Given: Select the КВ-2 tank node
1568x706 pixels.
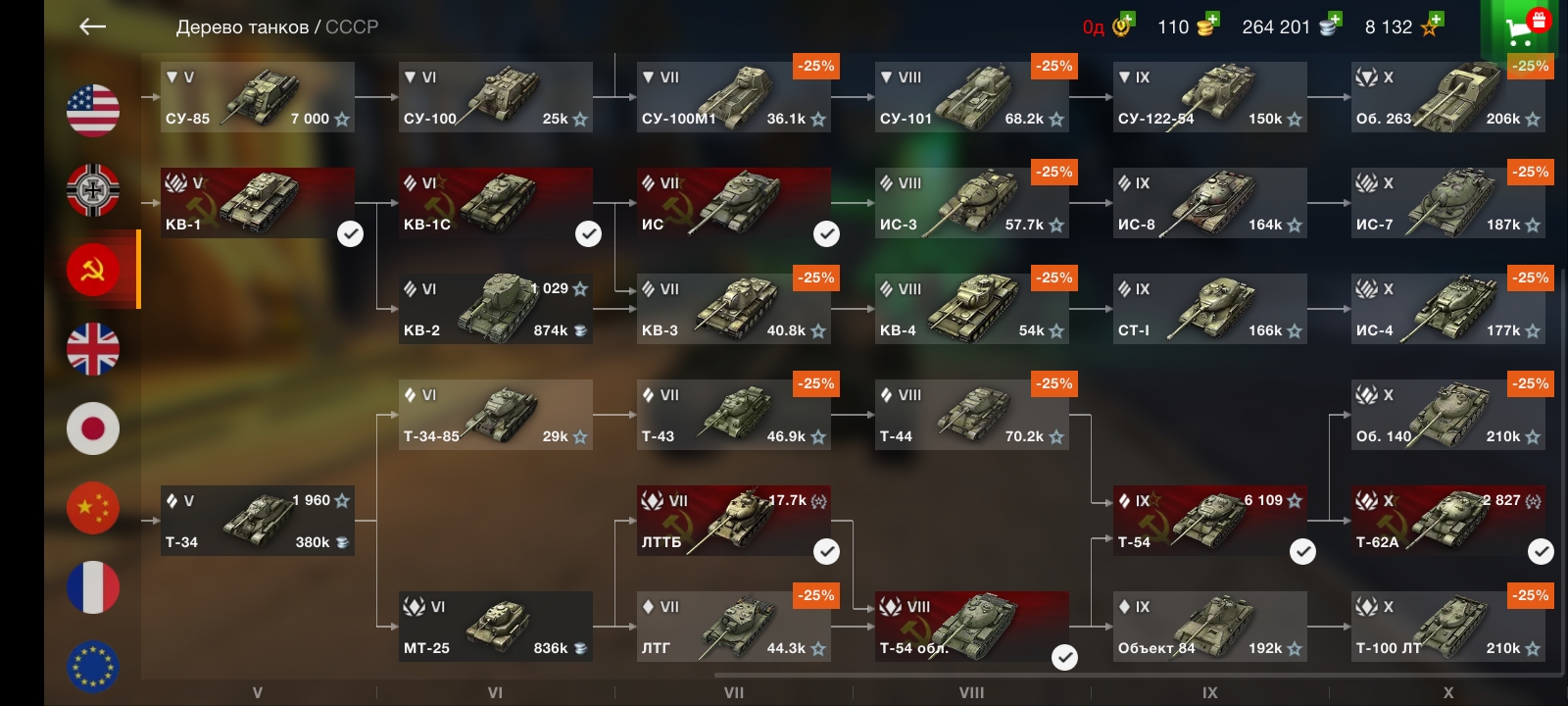Looking at the screenshot, I should [496, 309].
